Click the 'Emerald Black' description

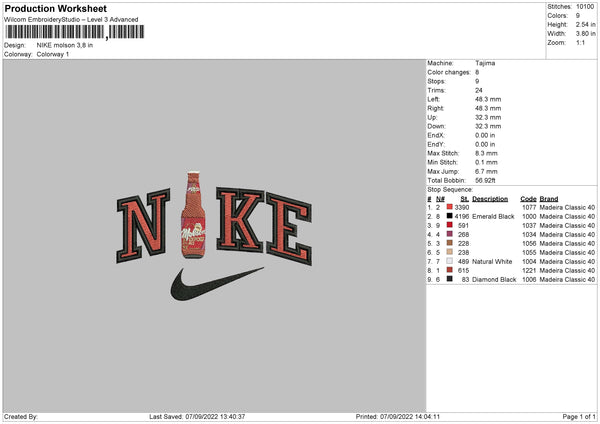coord(493,217)
